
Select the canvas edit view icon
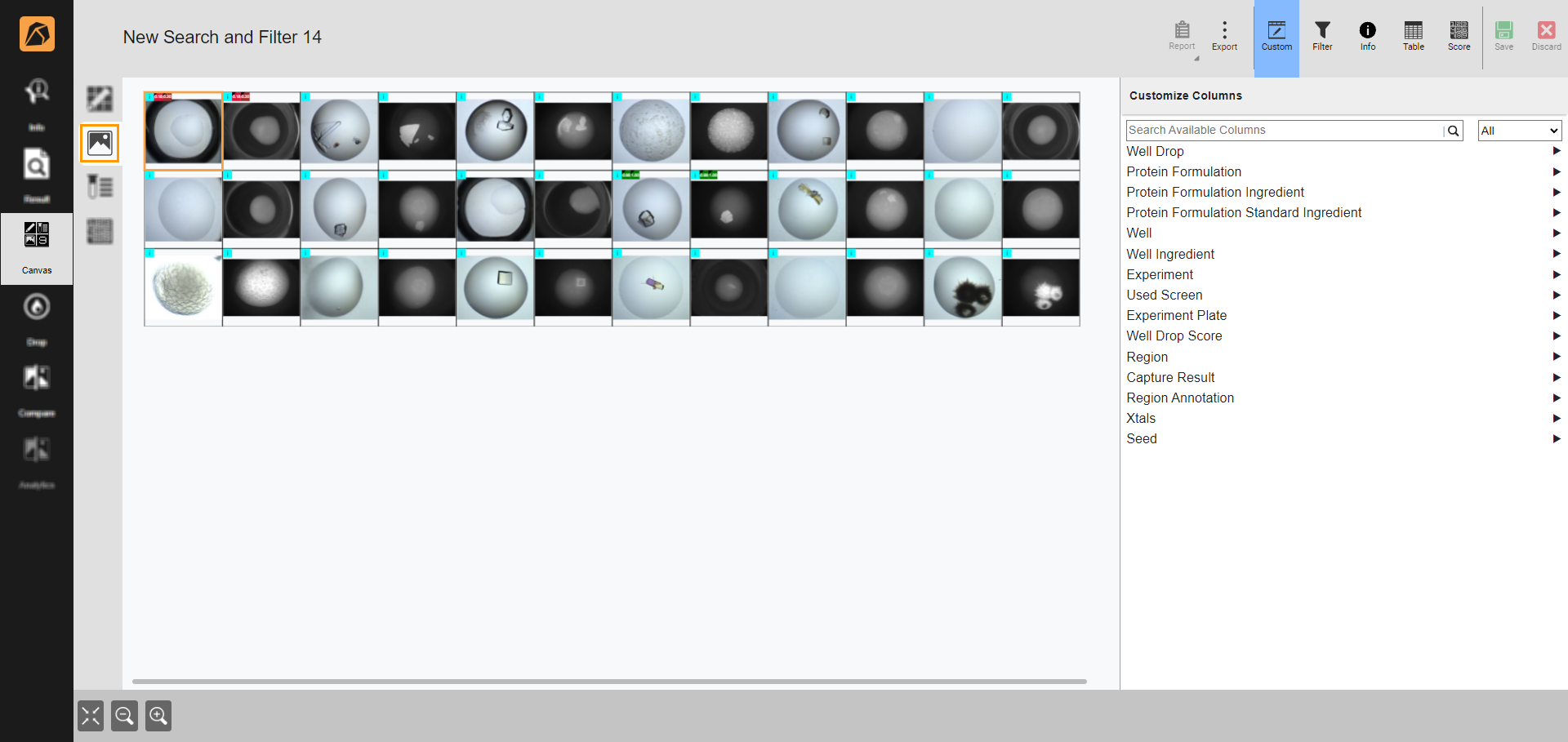100,100
